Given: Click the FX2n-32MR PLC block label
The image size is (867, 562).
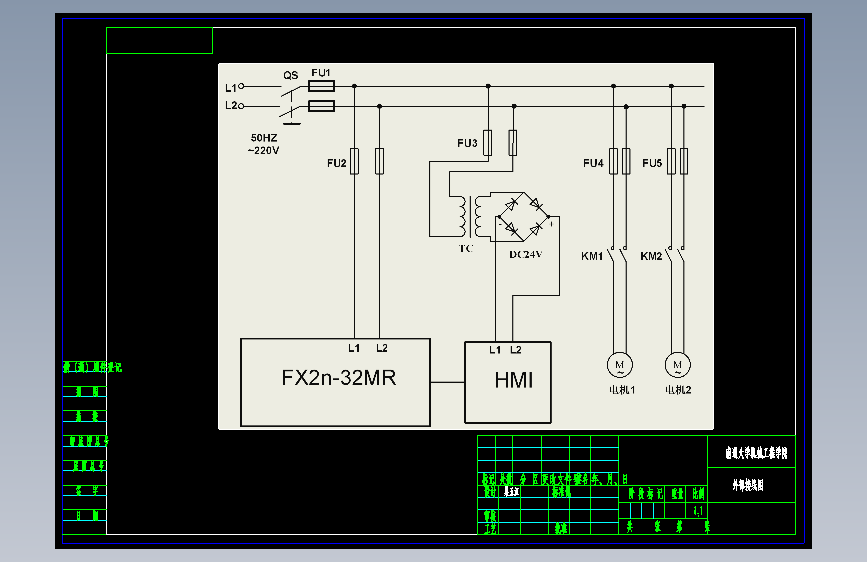Looking at the screenshot, I should tap(338, 378).
